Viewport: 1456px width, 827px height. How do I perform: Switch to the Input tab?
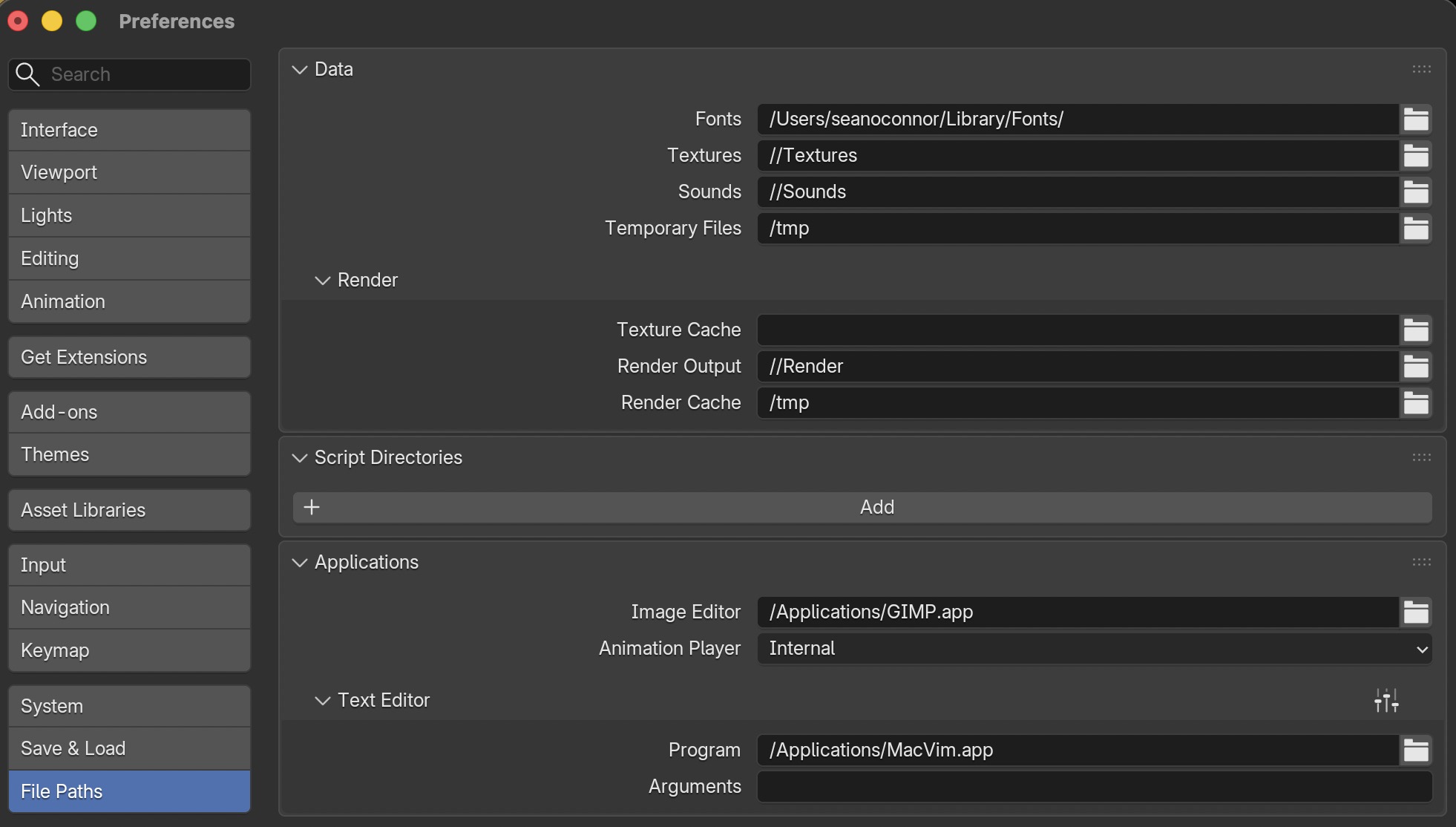pyautogui.click(x=129, y=565)
